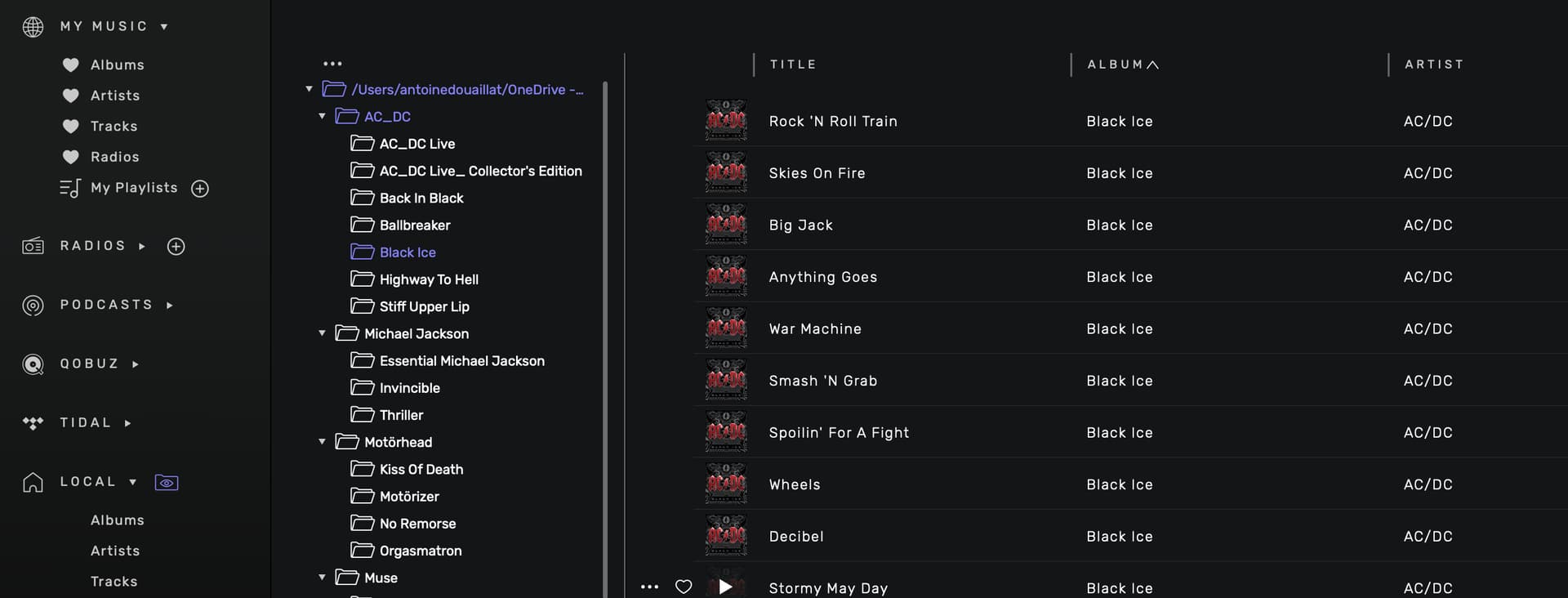Collapse the My Music dropdown
Screen dimensions: 1568x598
coord(164,27)
